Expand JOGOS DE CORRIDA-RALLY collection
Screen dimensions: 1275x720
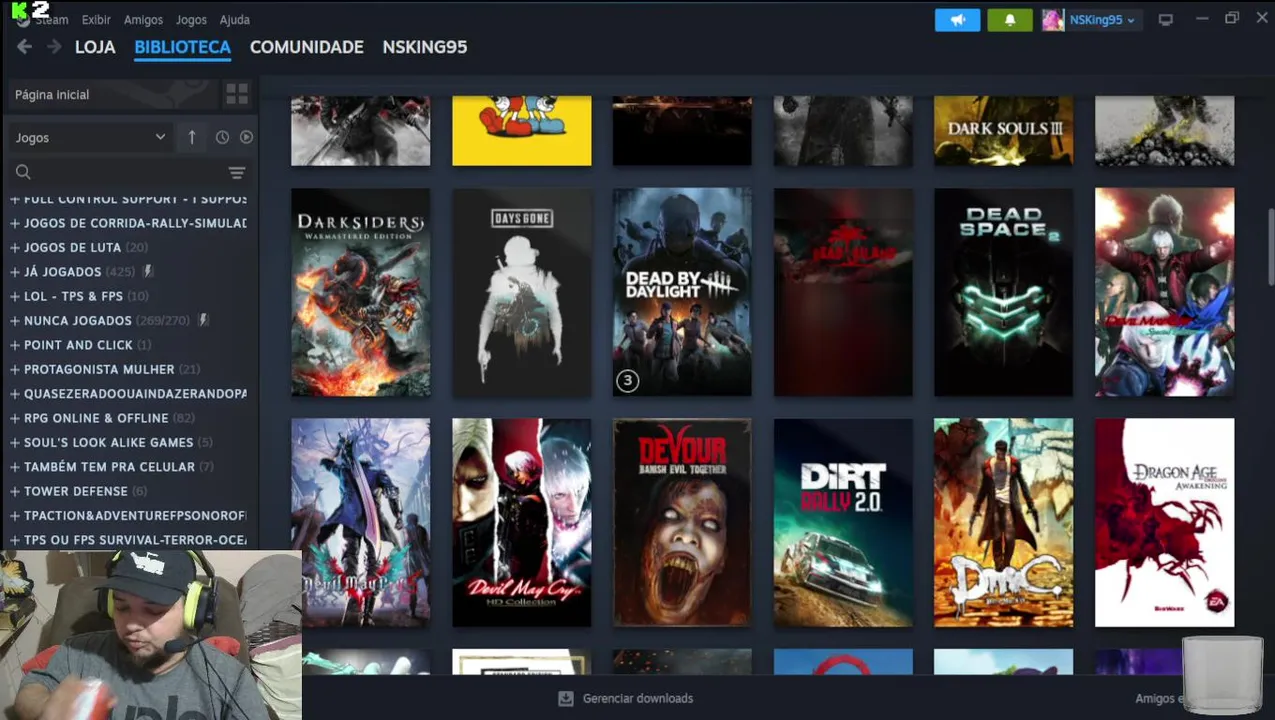click(15, 223)
